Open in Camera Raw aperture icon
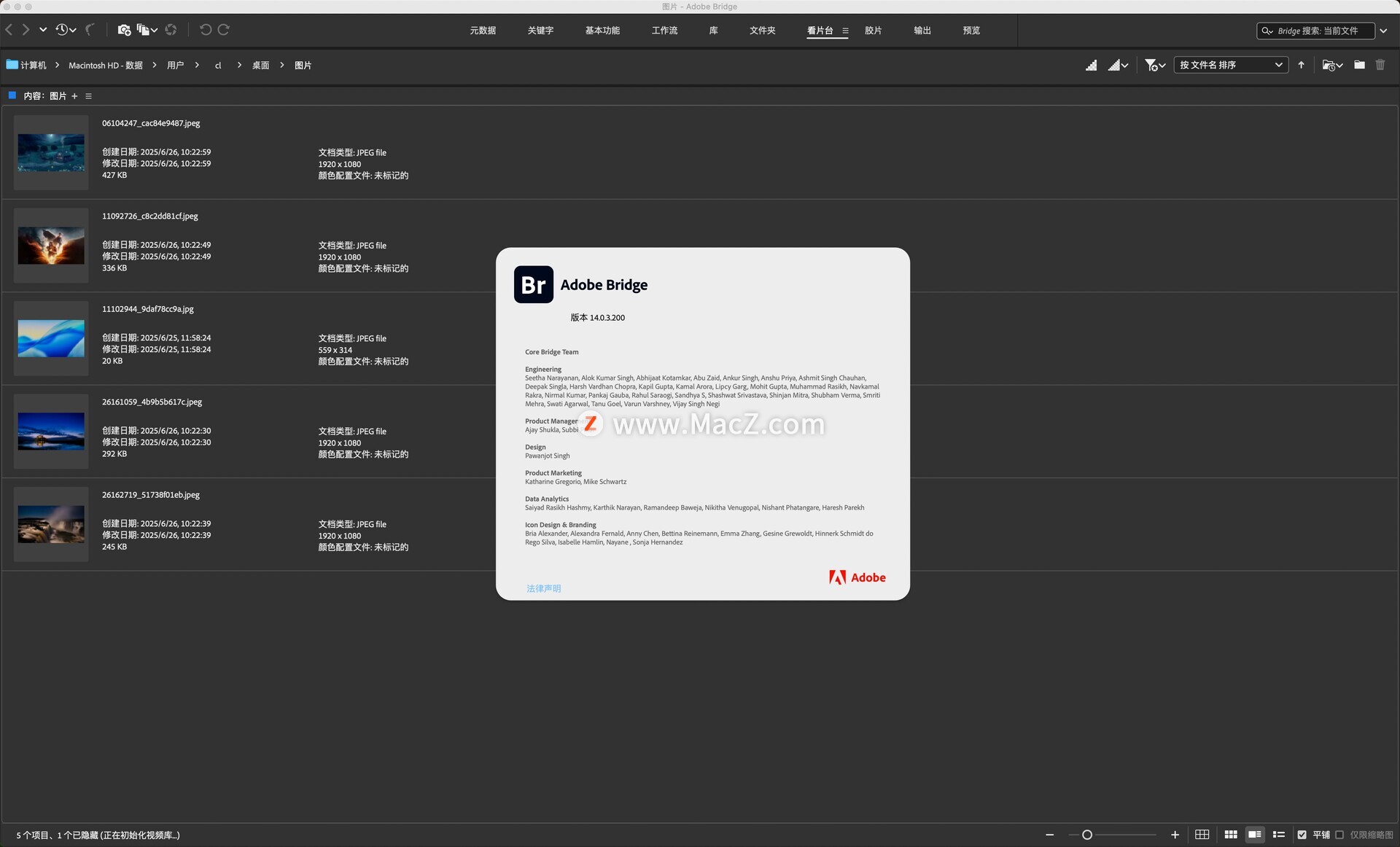 (171, 30)
